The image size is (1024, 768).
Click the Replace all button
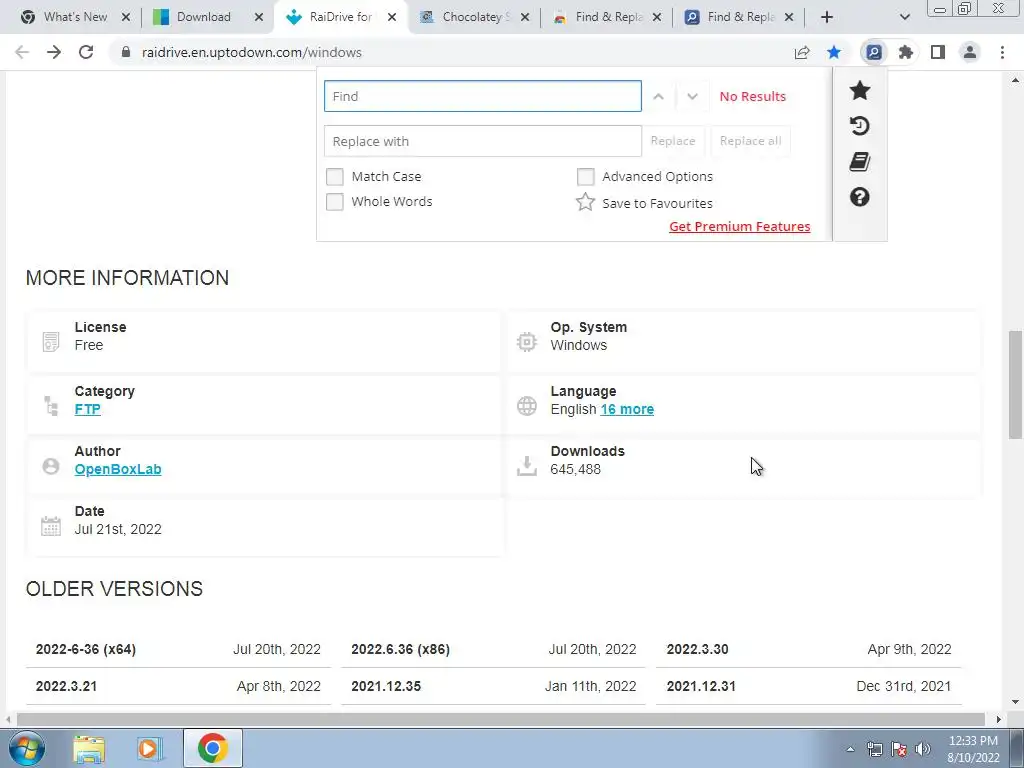tap(750, 141)
